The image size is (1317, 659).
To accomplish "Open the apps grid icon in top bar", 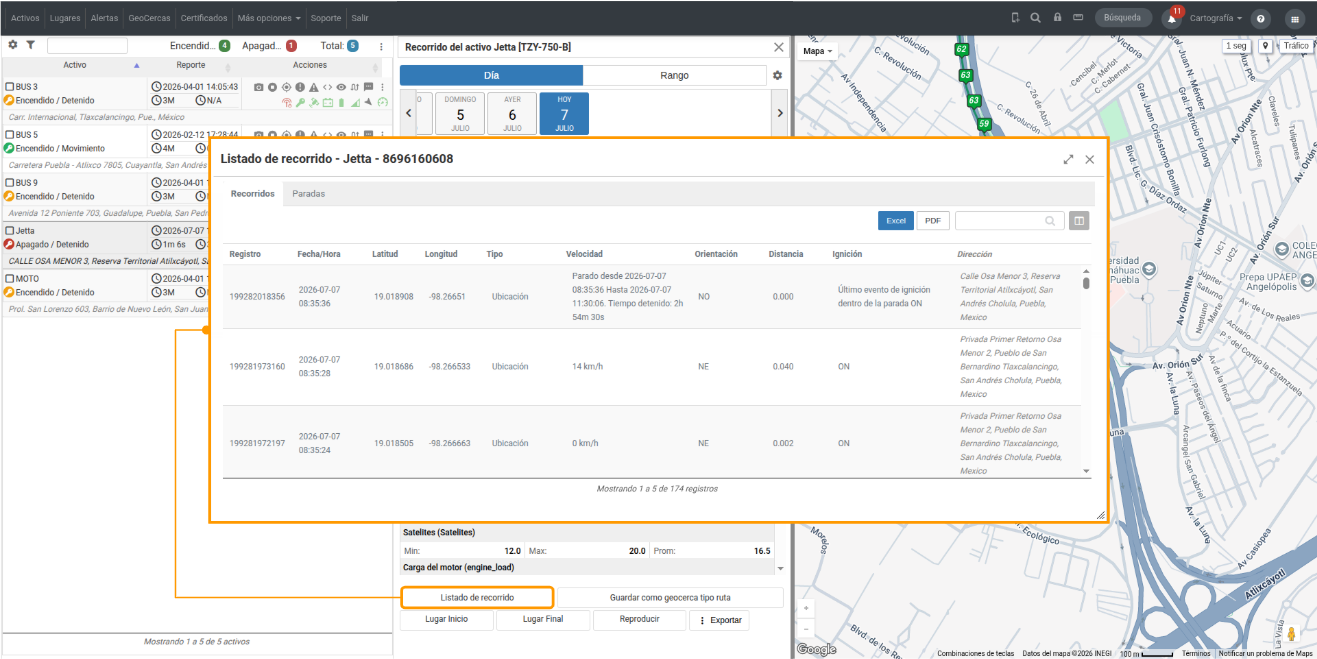I will click(x=1294, y=18).
